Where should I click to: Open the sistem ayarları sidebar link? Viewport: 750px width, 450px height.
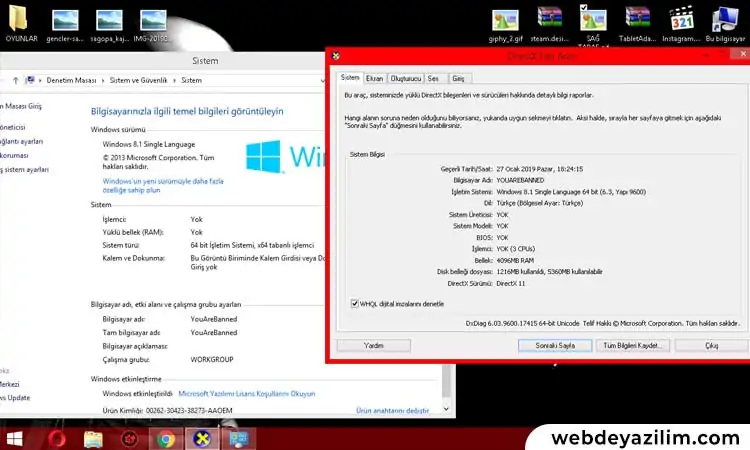point(24,169)
